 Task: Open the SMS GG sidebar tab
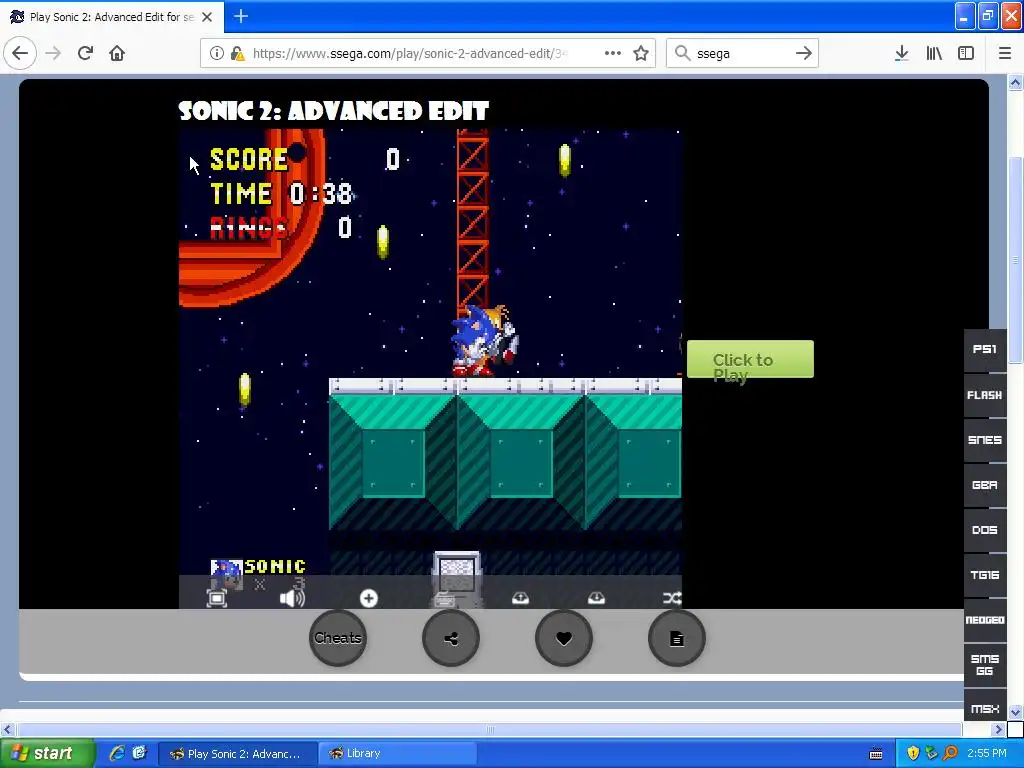985,665
